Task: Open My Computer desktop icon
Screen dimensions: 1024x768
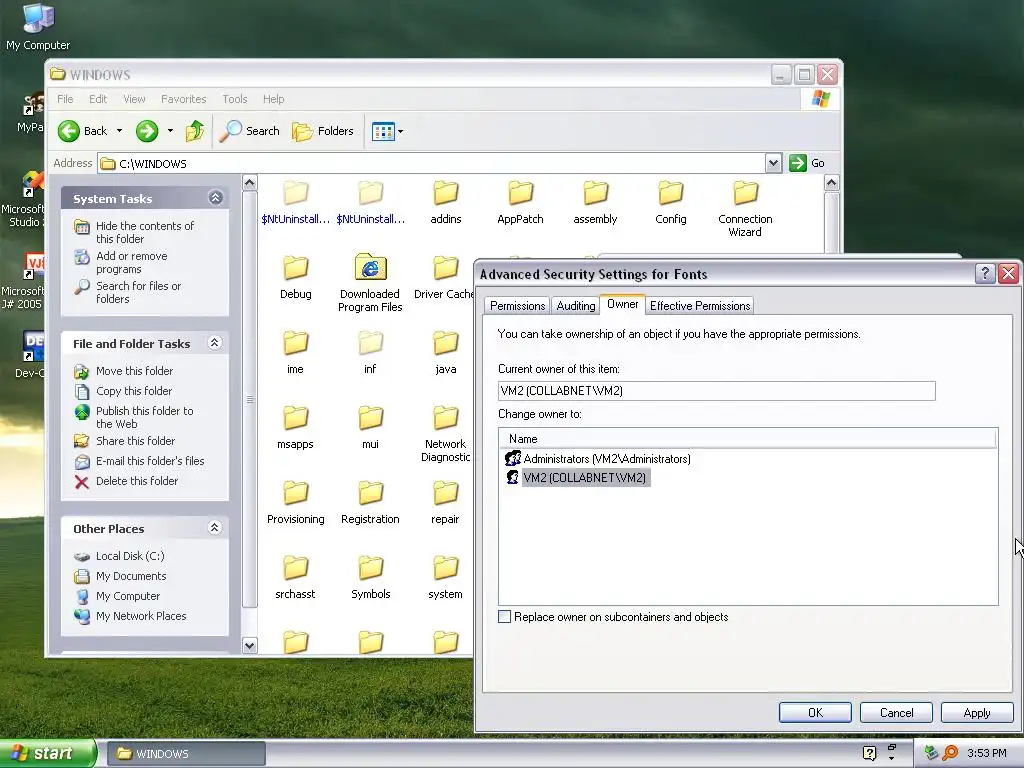Action: pos(38,26)
